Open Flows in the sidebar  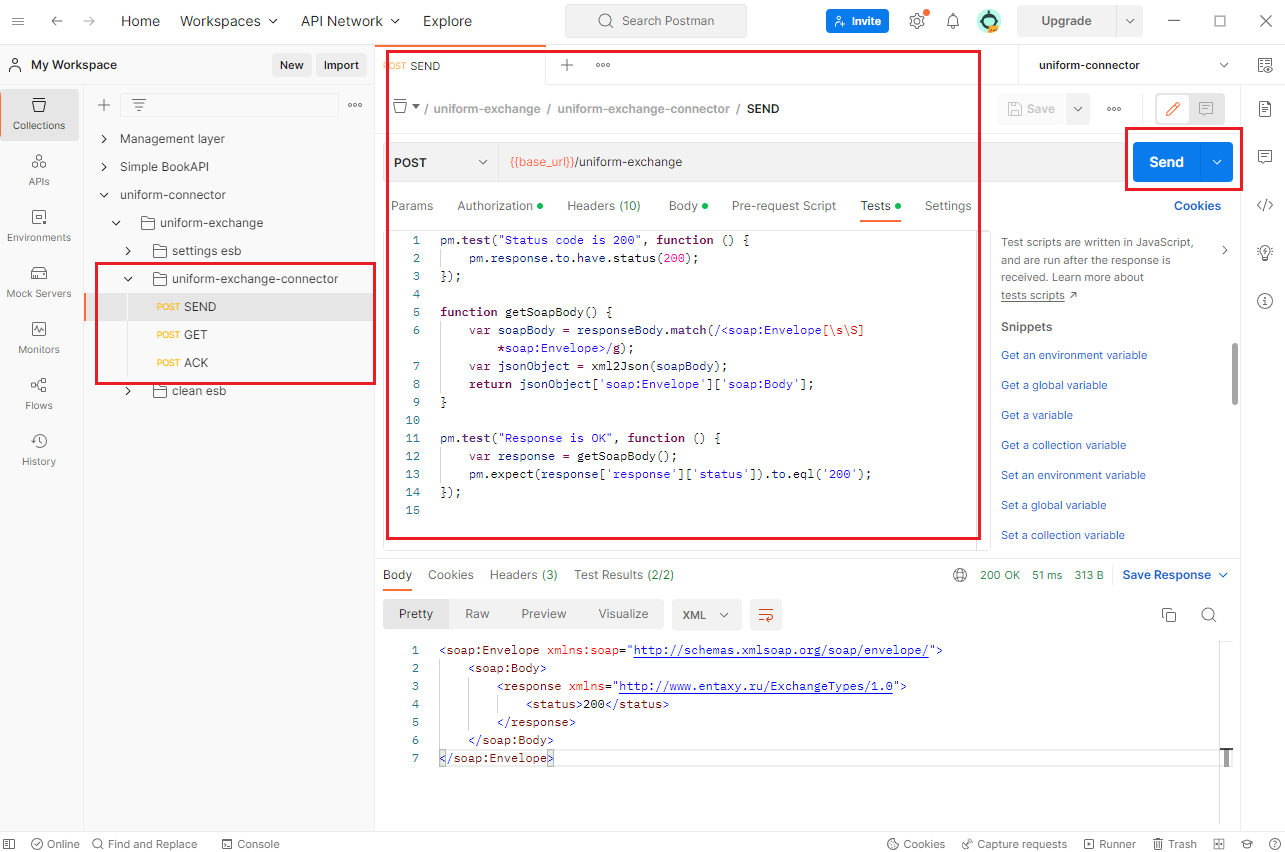click(39, 395)
